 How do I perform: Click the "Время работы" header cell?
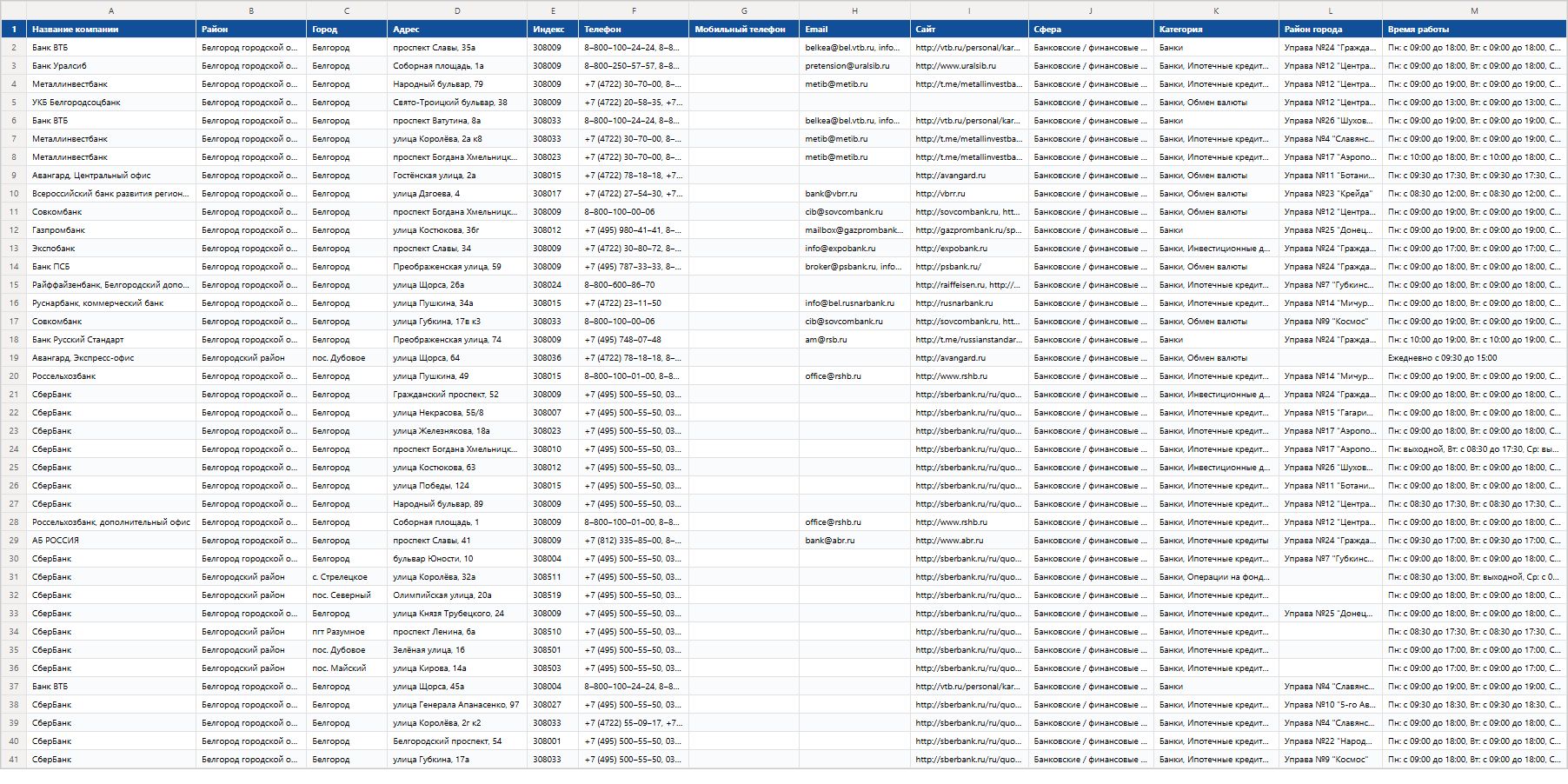pyautogui.click(x=1474, y=29)
